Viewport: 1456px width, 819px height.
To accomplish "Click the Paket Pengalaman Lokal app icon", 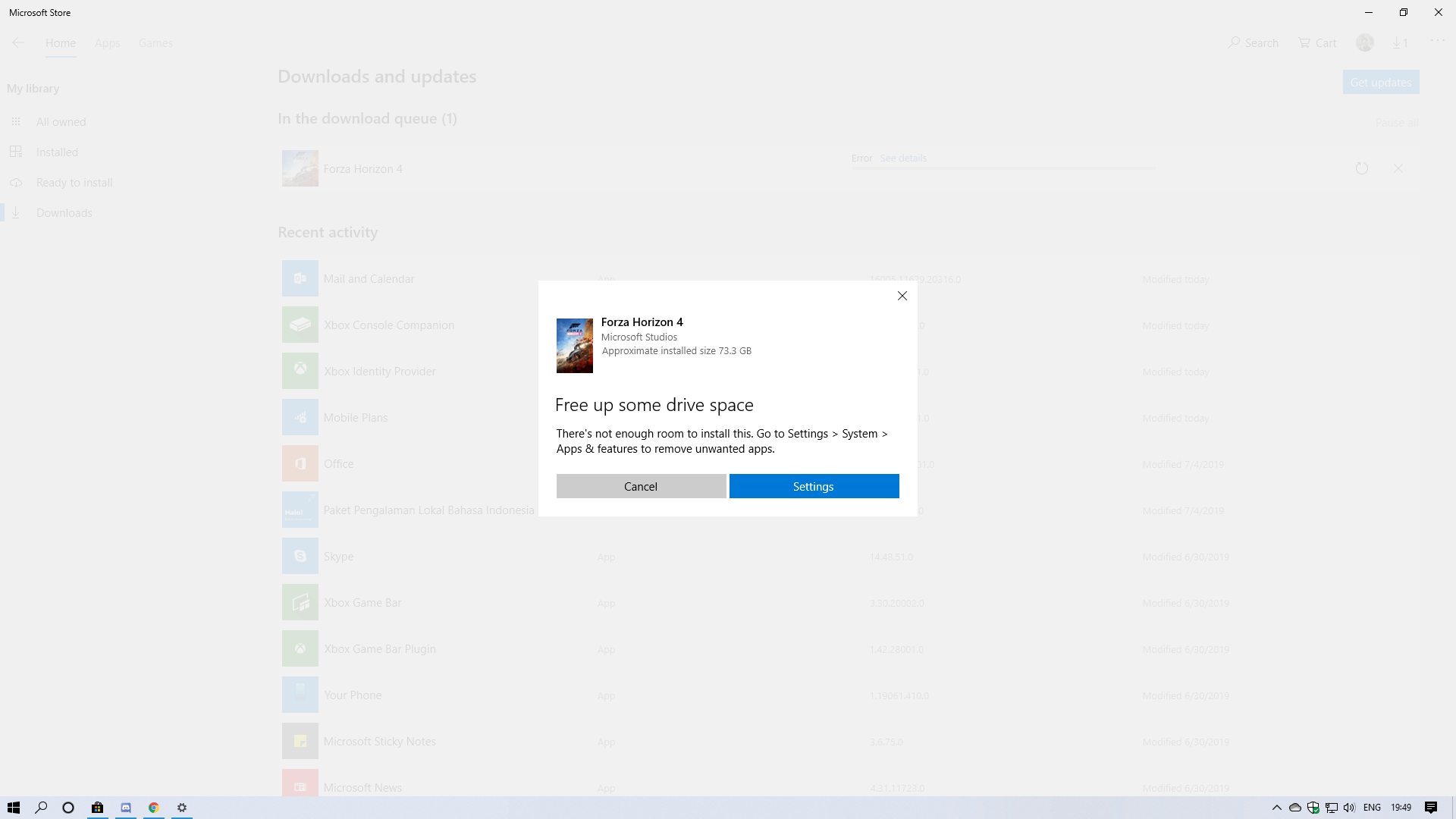I will coord(300,510).
